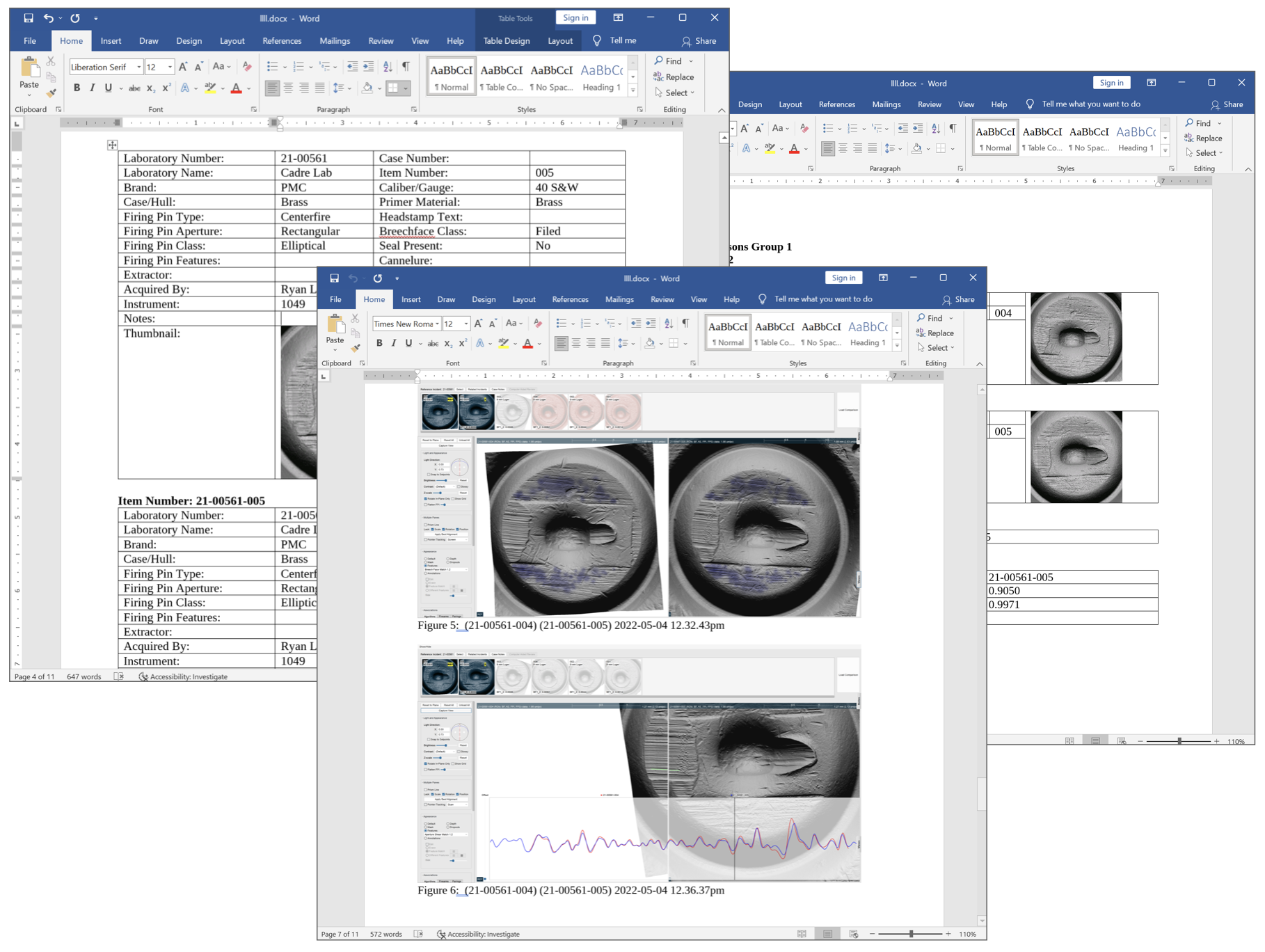This screenshot has height=952, width=1265.
Task: Click Justify alignment in front window
Action: coord(605,343)
